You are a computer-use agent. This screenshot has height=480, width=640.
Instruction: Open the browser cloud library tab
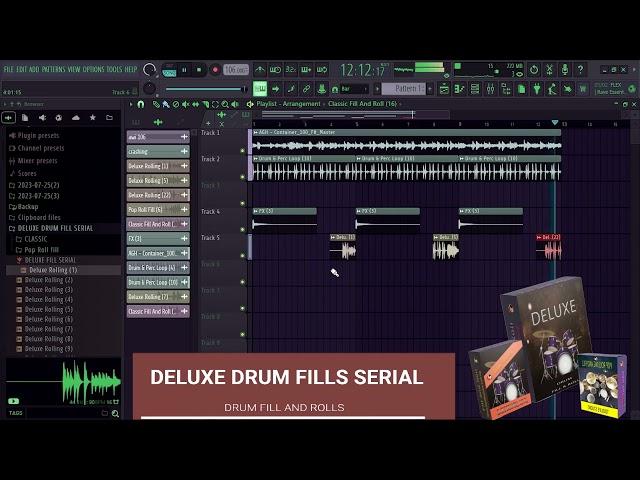point(76,118)
